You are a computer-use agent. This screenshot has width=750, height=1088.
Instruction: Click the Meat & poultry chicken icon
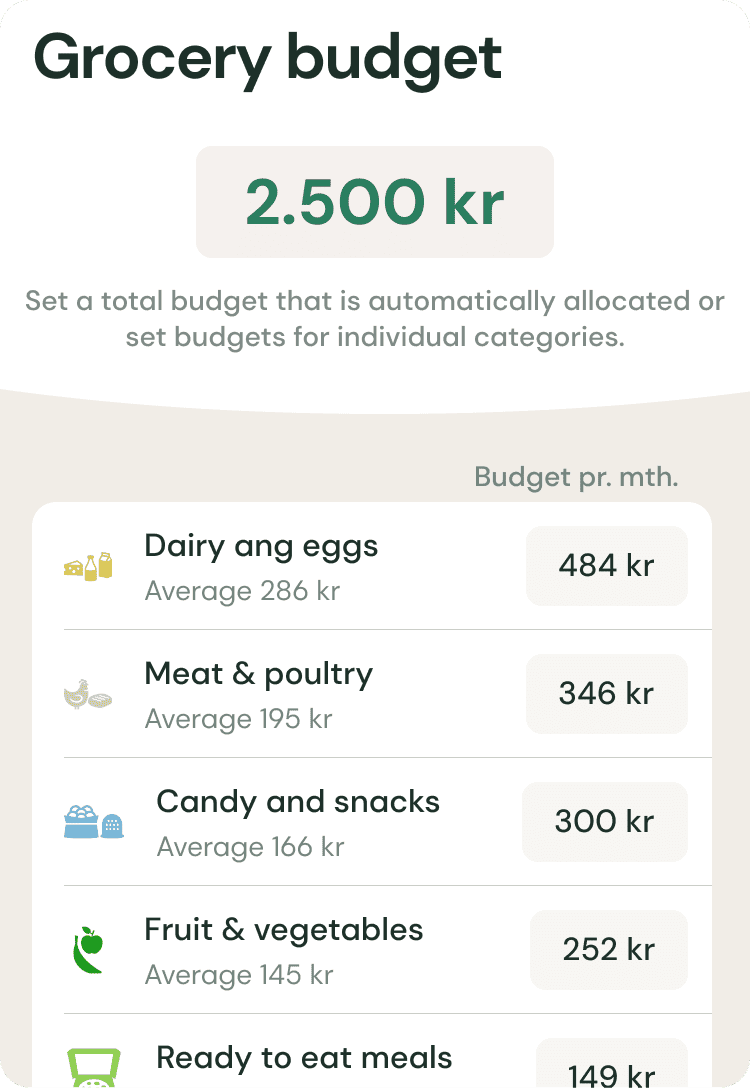point(88,694)
